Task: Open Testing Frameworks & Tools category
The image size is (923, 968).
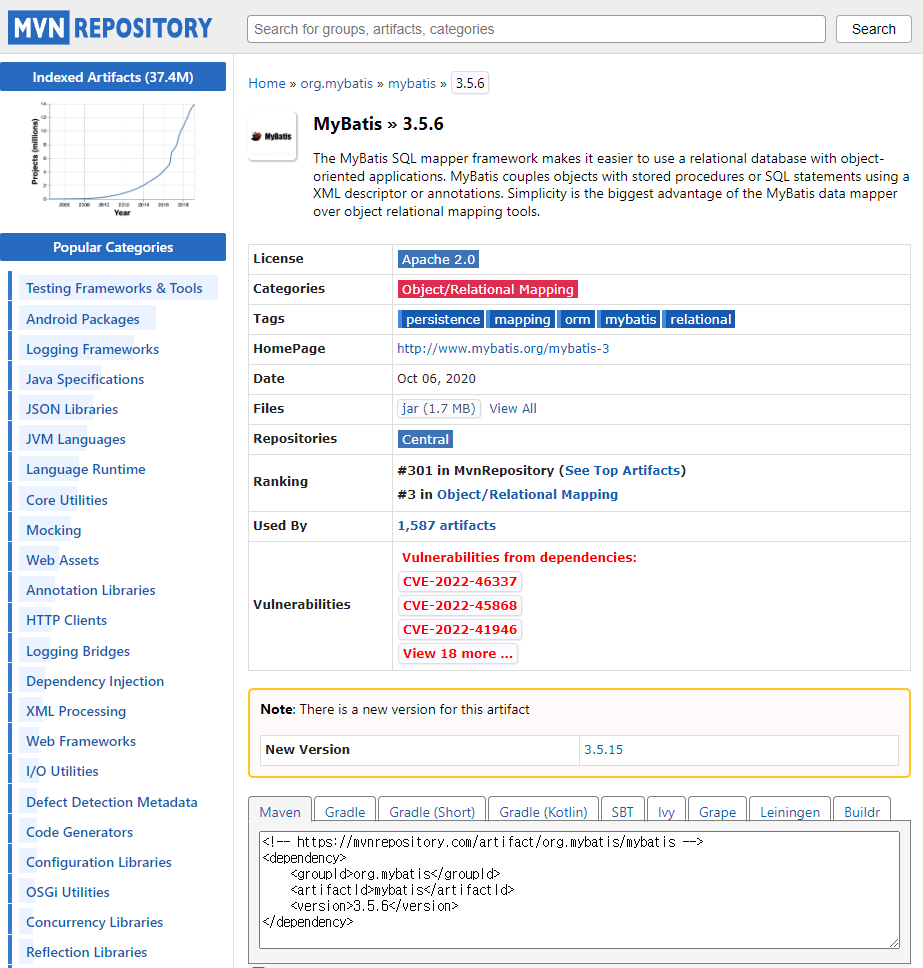Action: [114, 288]
